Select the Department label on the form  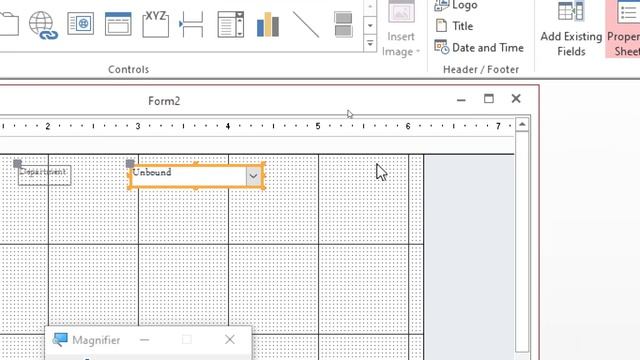click(44, 175)
